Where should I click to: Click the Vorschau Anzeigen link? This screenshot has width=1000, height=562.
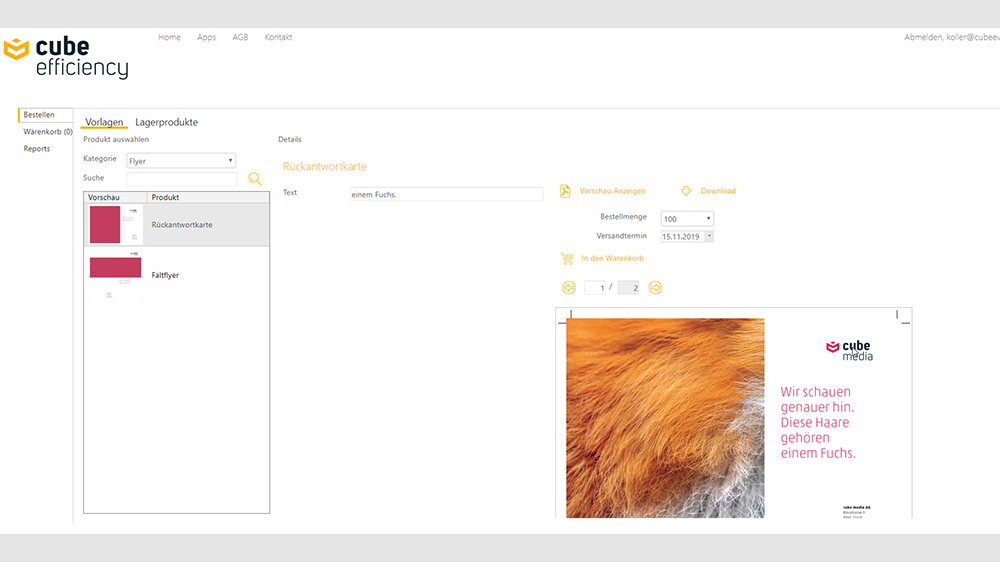tap(612, 191)
